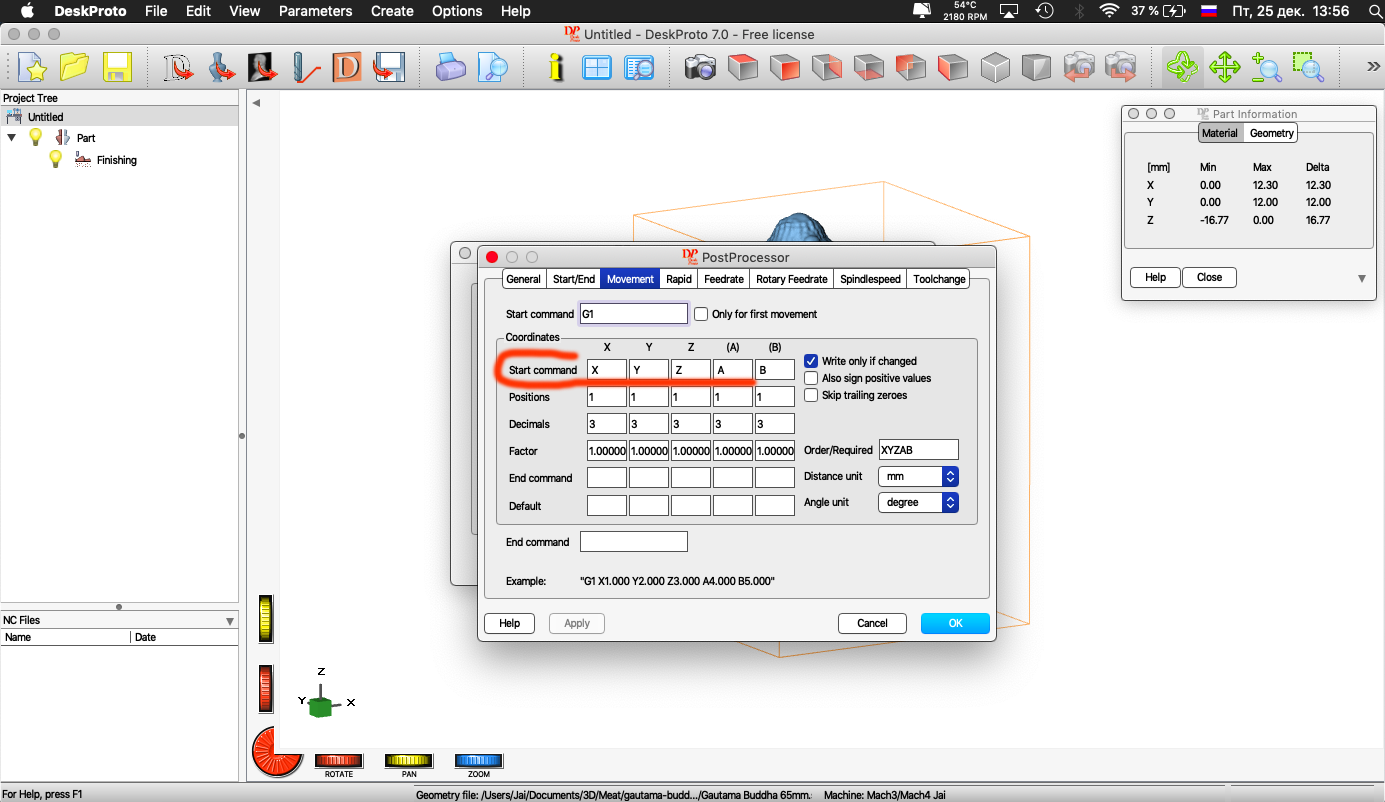The width and height of the screenshot is (1385, 802).
Task: Click the red ROTATE thumbwheel
Action: click(x=339, y=761)
